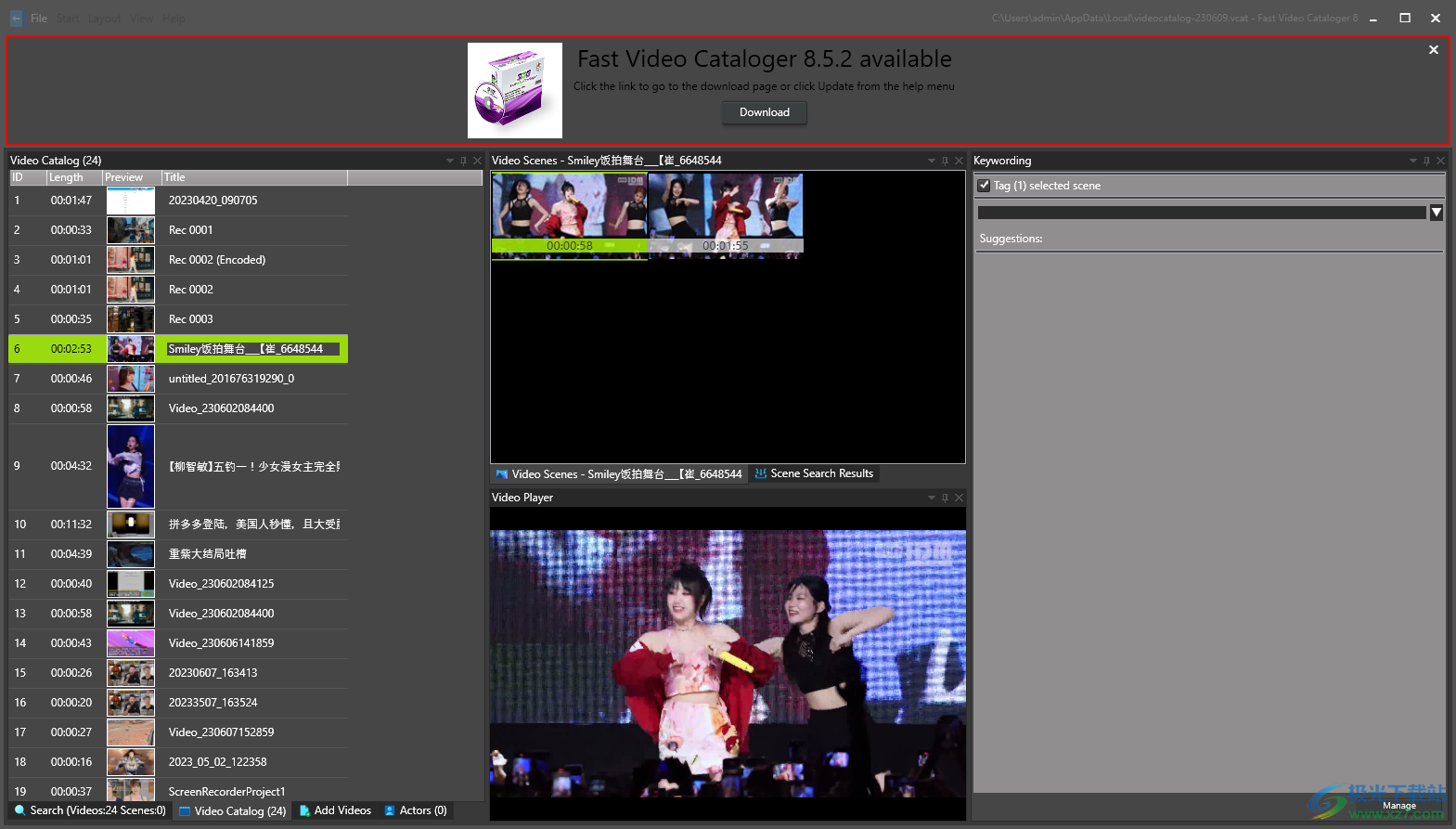Pin the Video Catalog panel
This screenshot has height=829, width=1456.
tap(464, 161)
